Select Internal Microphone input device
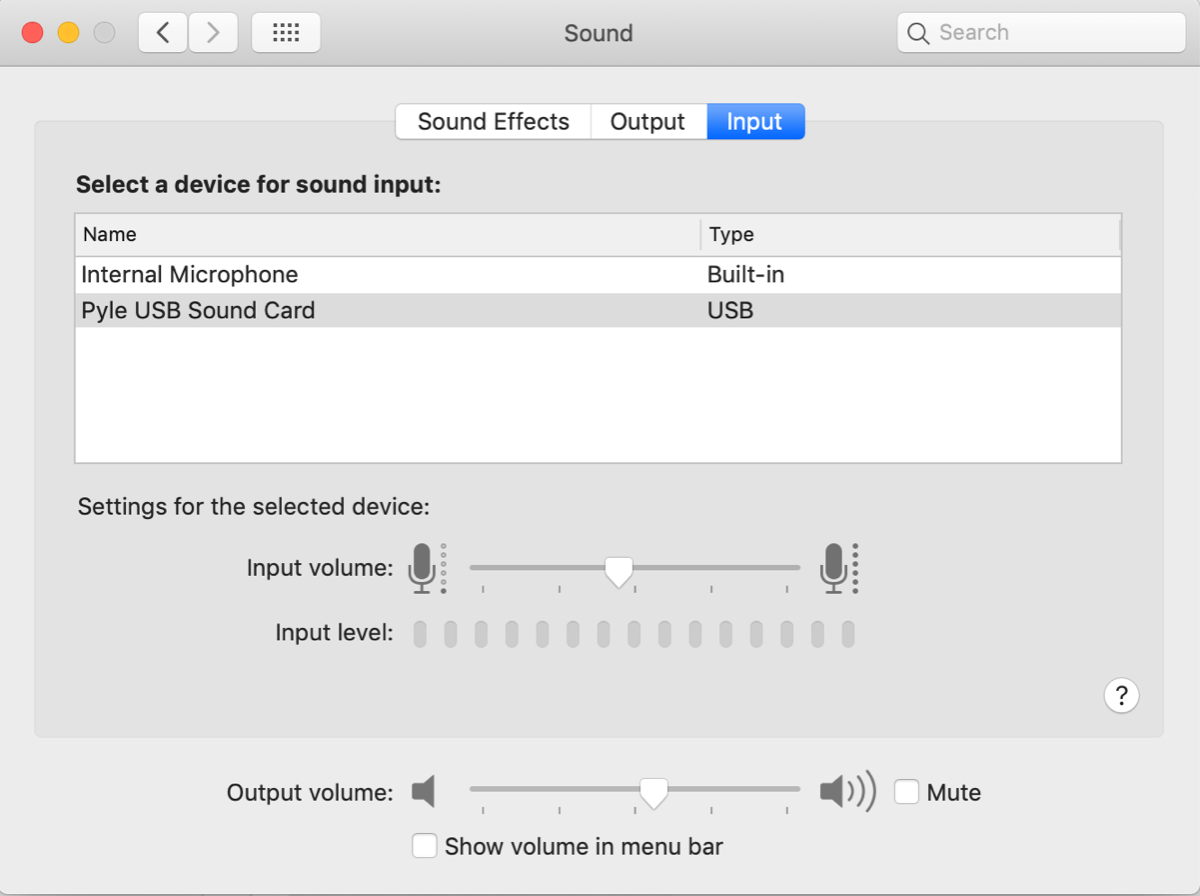This screenshot has height=896, width=1200. [x=190, y=274]
